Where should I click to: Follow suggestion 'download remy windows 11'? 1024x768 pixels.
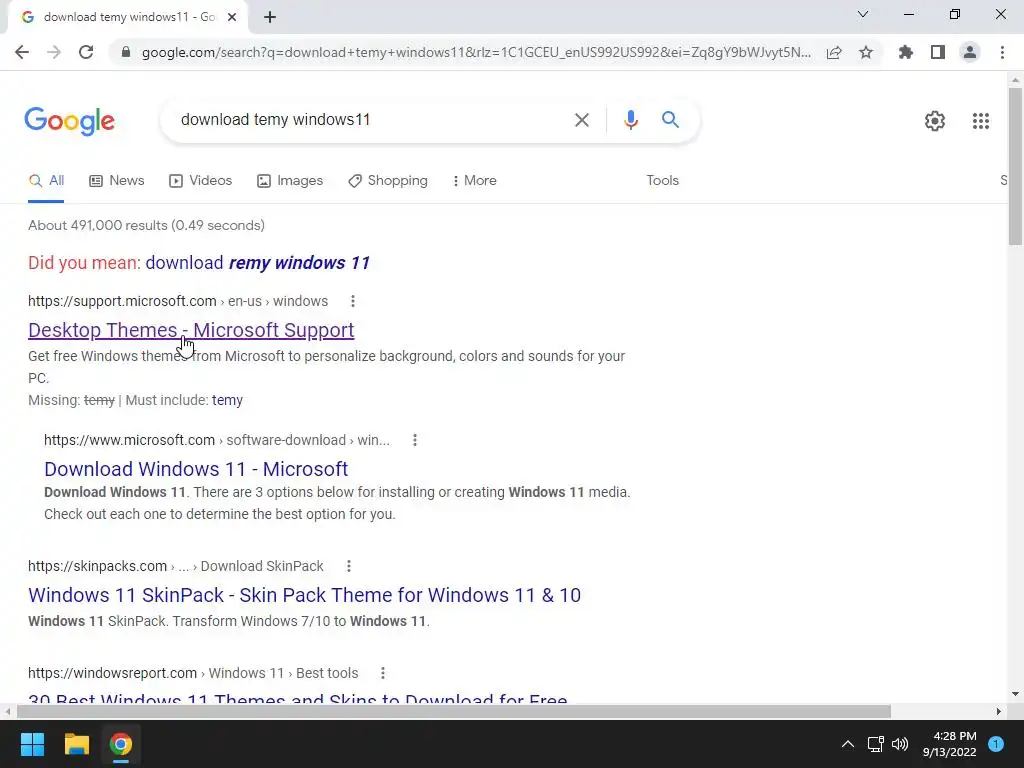[x=258, y=263]
